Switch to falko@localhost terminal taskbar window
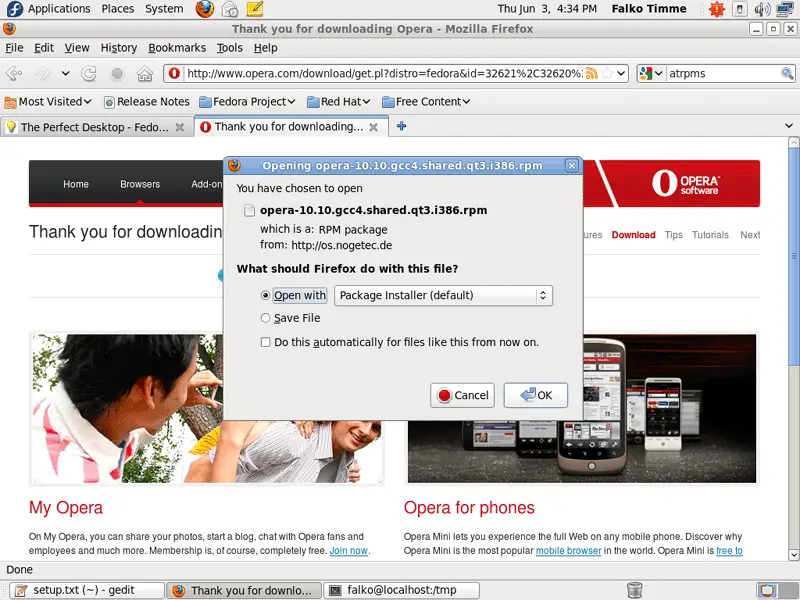Screen dimensions: 800x600 (x=402, y=590)
